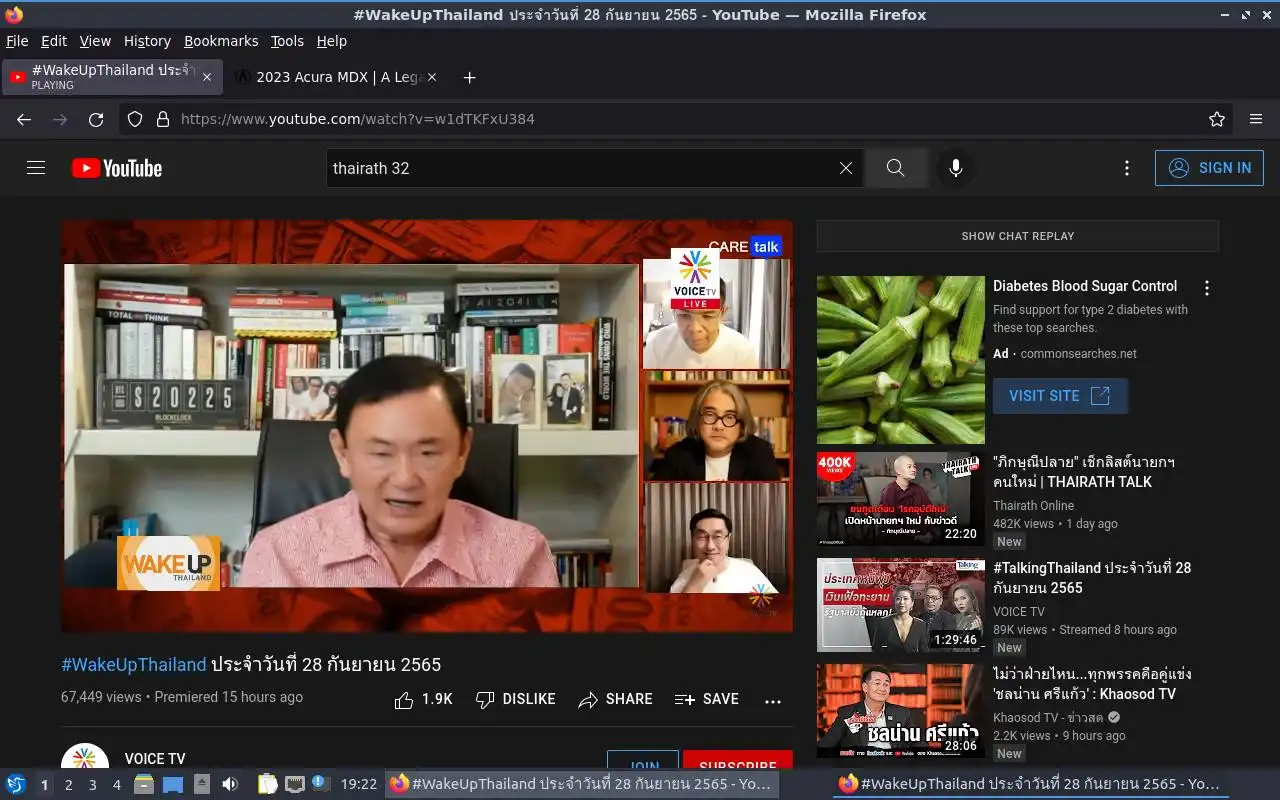Open the Bookmarks menu
Screen dimensions: 1280x800
click(x=221, y=41)
